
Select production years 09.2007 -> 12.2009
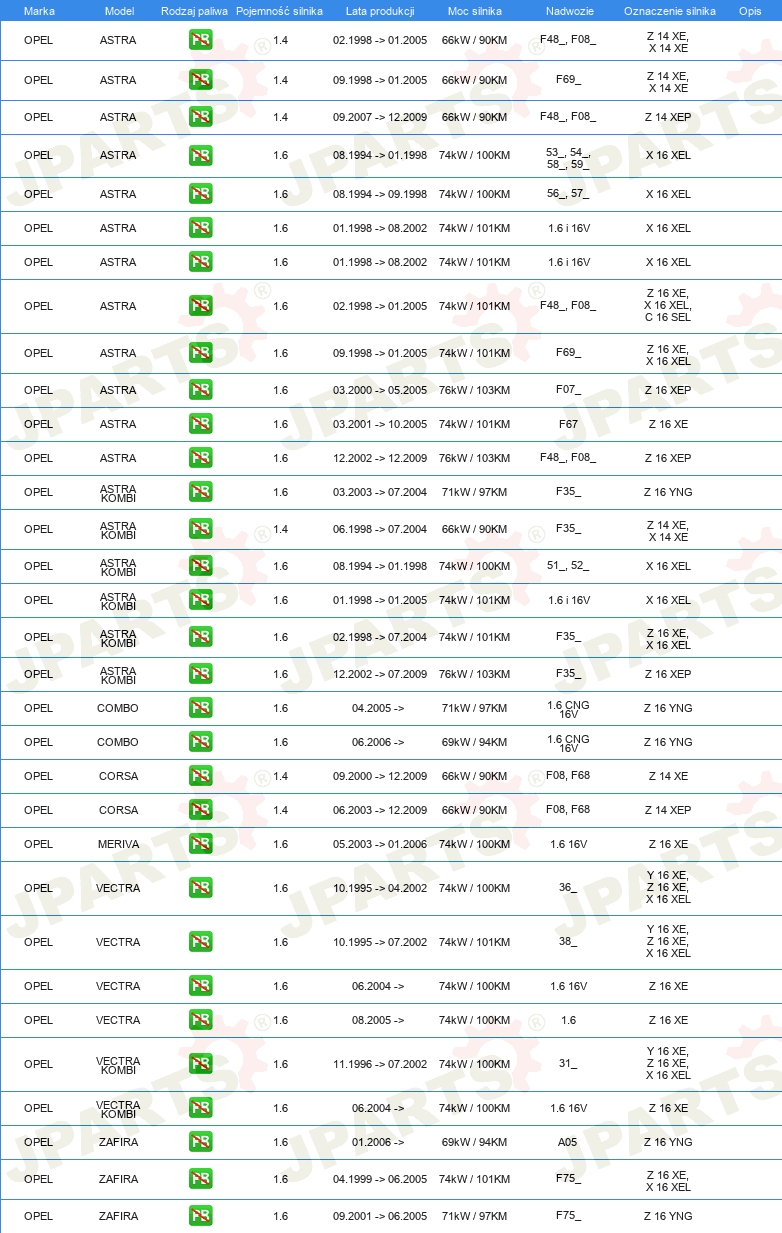pos(380,117)
